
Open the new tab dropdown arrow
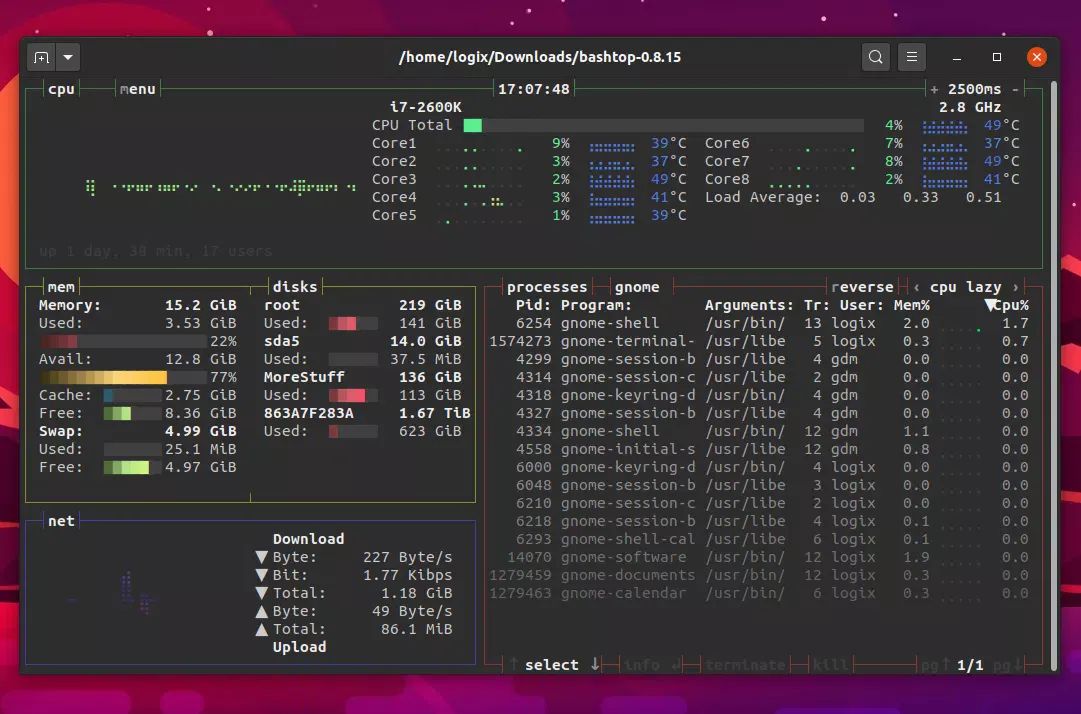[x=67, y=57]
